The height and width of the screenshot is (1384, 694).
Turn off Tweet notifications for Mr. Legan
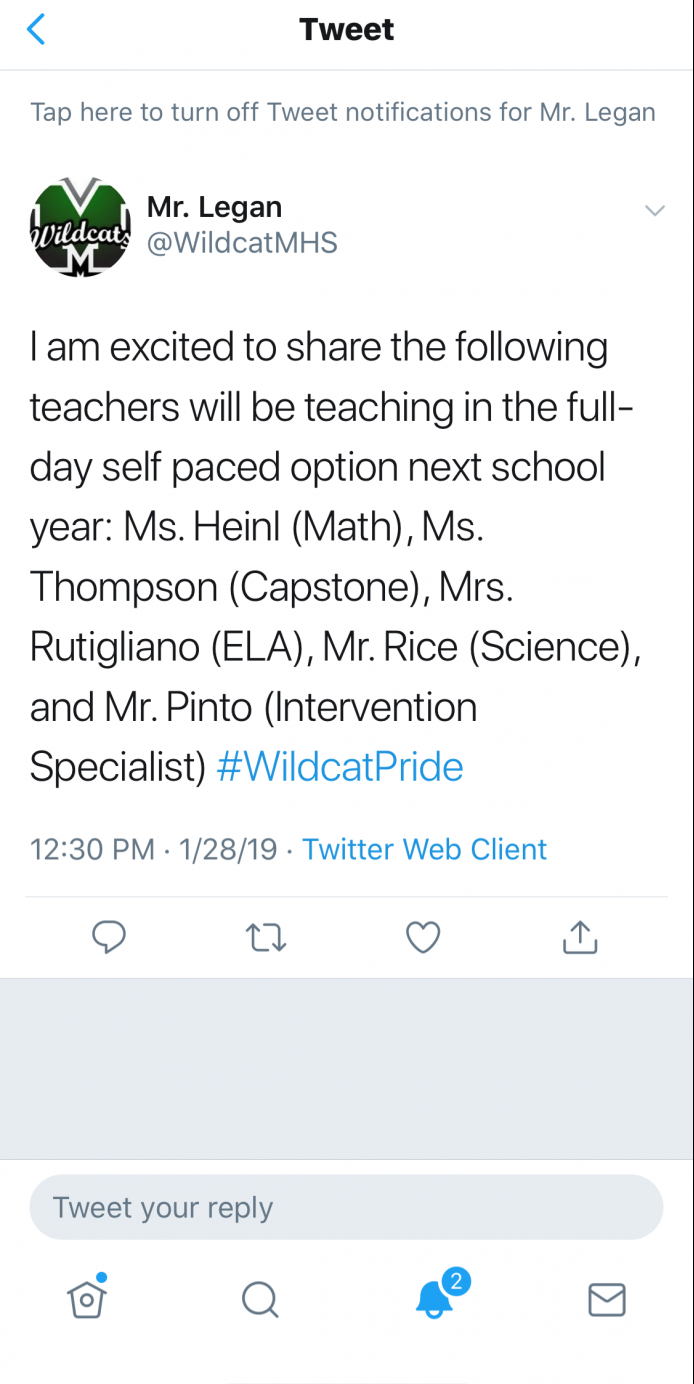tap(343, 112)
